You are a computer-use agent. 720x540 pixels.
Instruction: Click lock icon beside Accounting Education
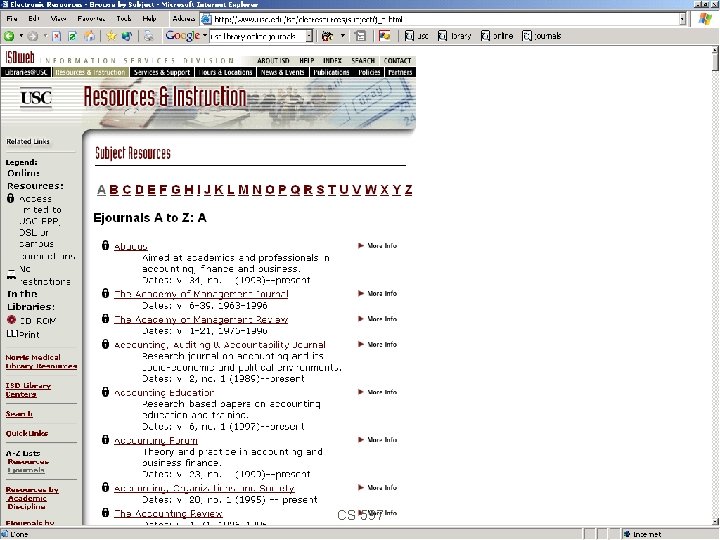point(106,391)
